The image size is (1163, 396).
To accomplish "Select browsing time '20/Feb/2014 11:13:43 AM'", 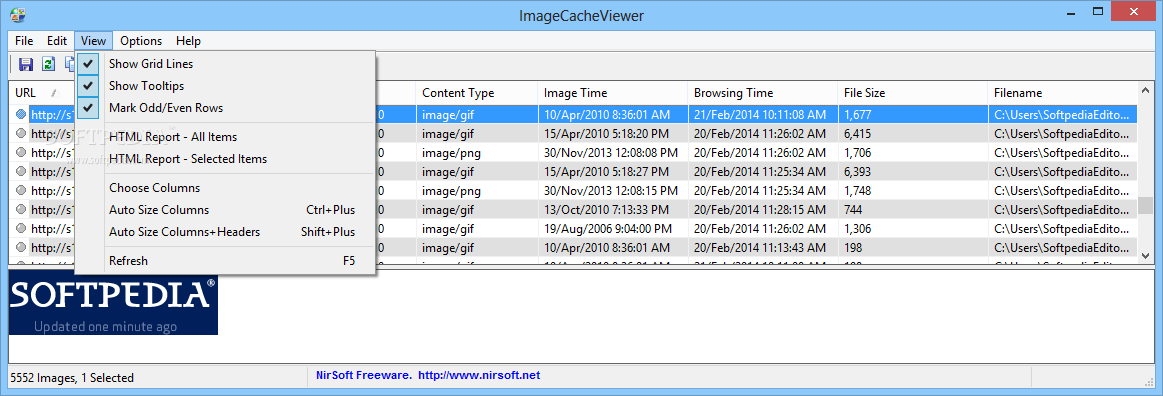I will pyautogui.click(x=760, y=247).
